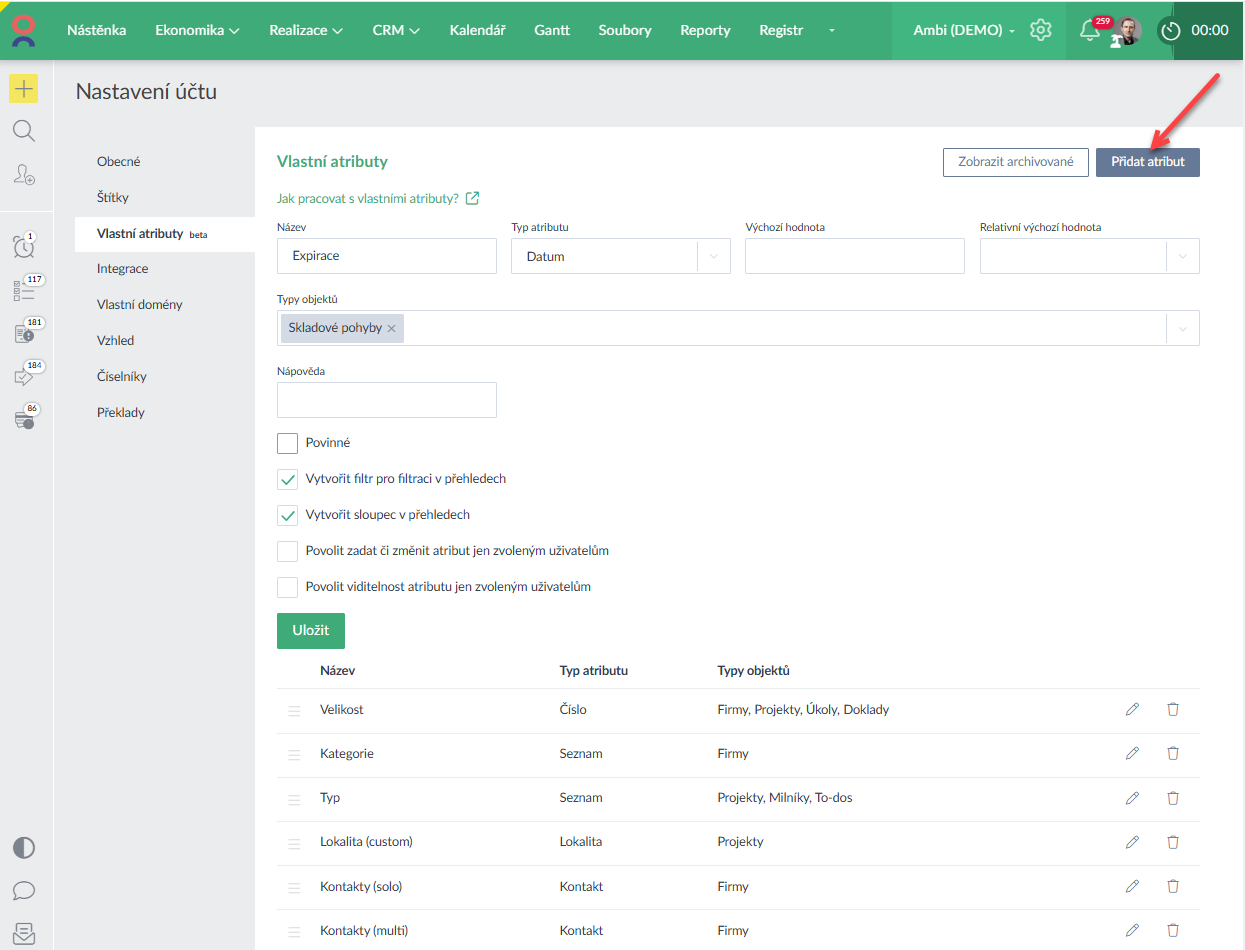Delete the Kategorie attribute via trash icon
The width and height of the screenshot is (1245, 950).
(x=1173, y=754)
